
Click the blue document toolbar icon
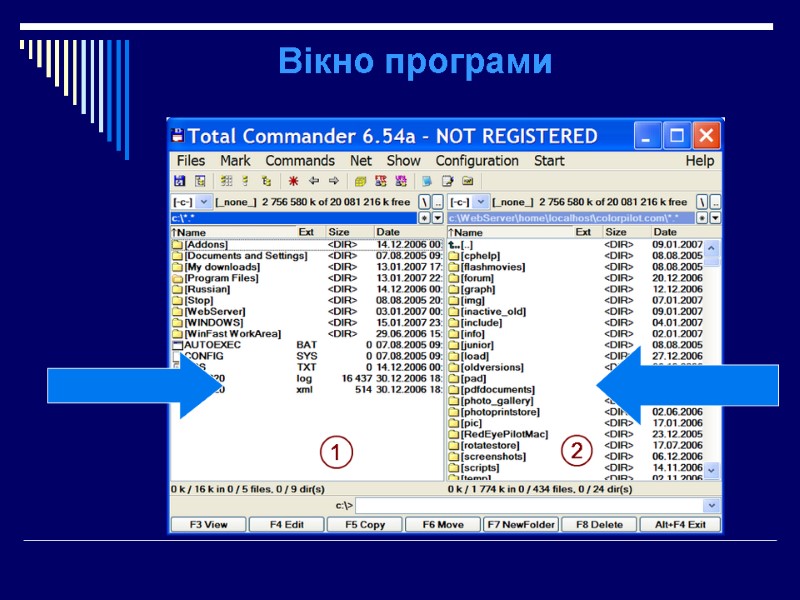pyautogui.click(x=427, y=181)
